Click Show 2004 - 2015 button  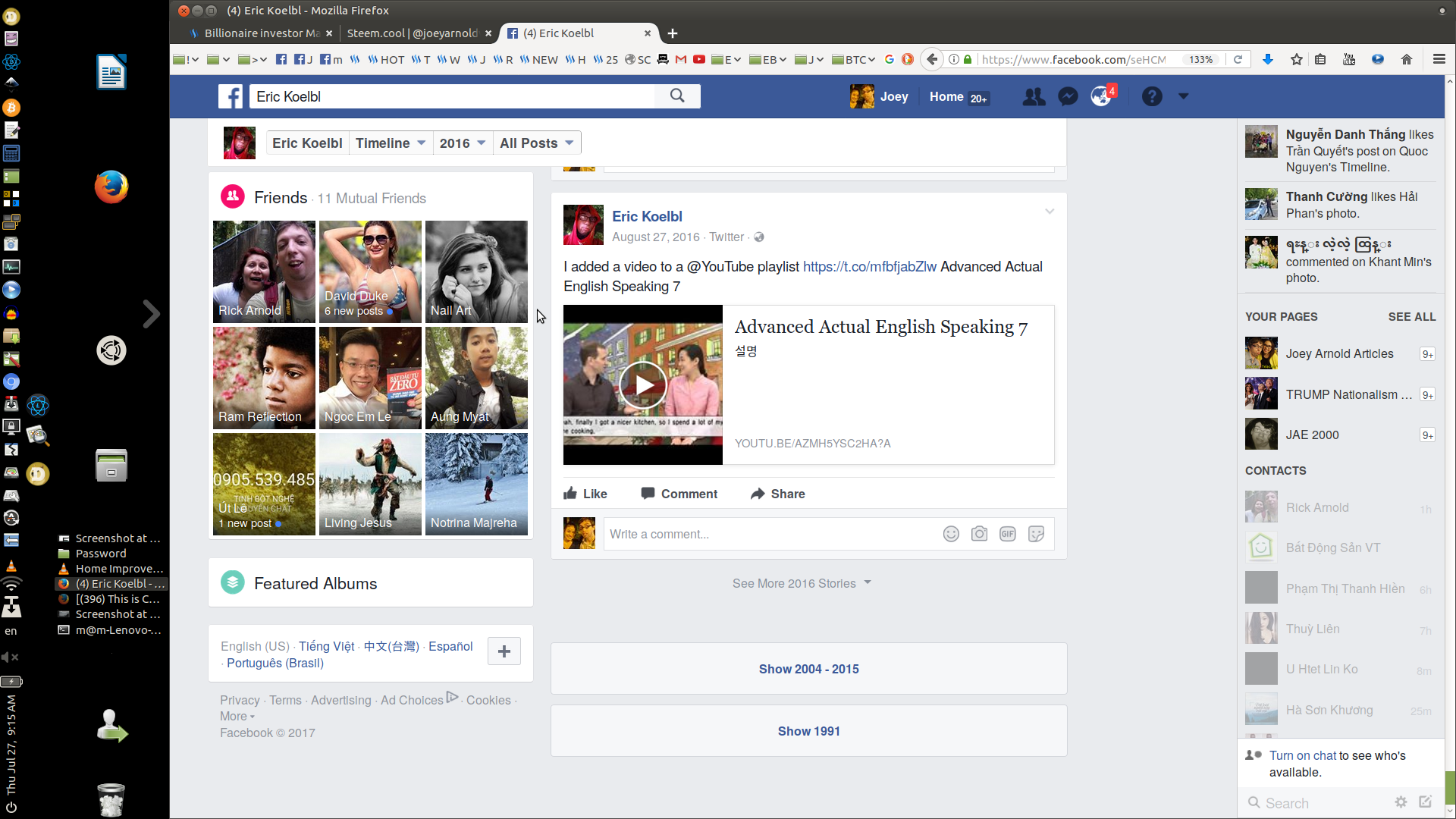tap(808, 669)
